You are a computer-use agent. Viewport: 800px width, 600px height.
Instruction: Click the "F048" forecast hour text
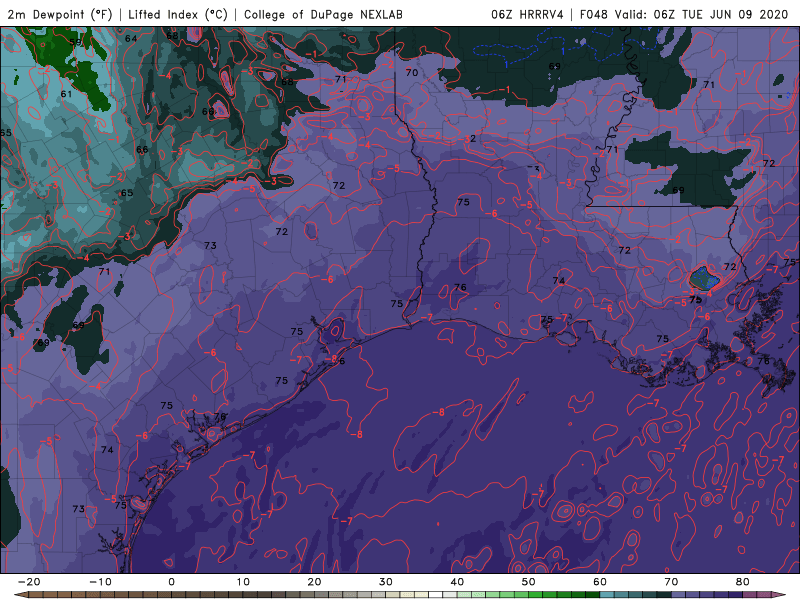pos(593,15)
